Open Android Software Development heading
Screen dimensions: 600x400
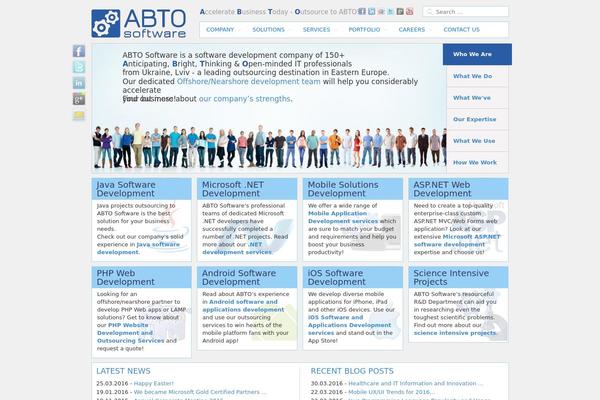click(x=239, y=278)
